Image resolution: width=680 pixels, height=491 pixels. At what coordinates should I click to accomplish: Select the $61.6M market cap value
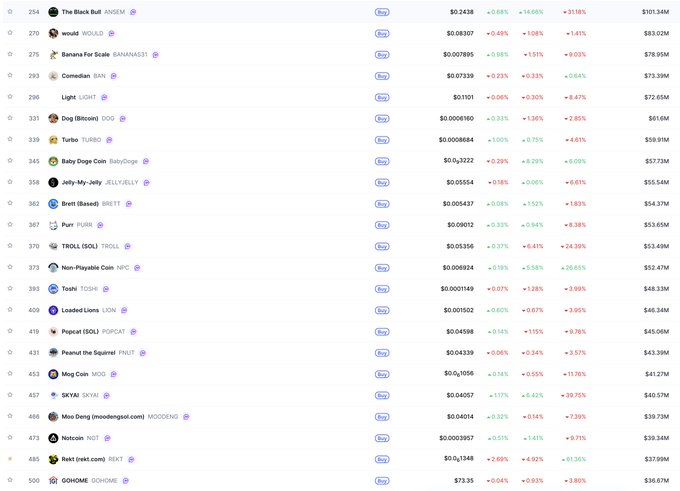pos(659,118)
